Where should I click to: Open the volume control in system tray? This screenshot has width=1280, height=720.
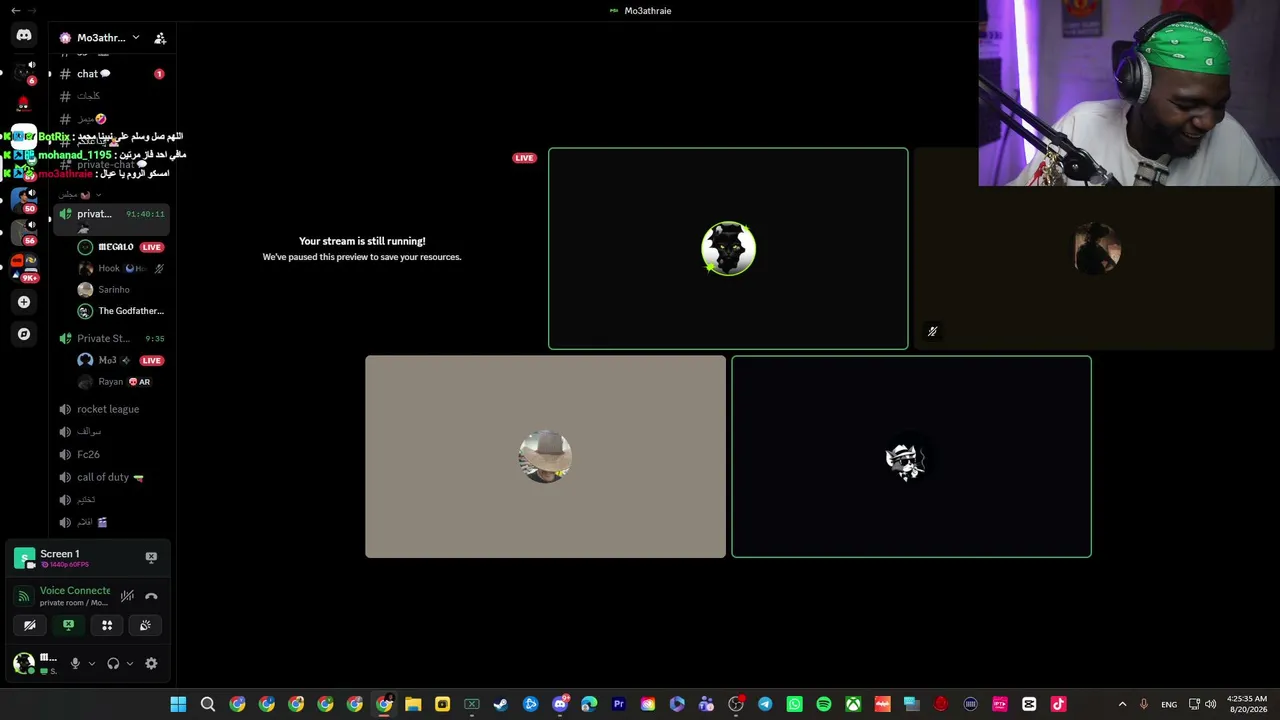pyautogui.click(x=1211, y=704)
